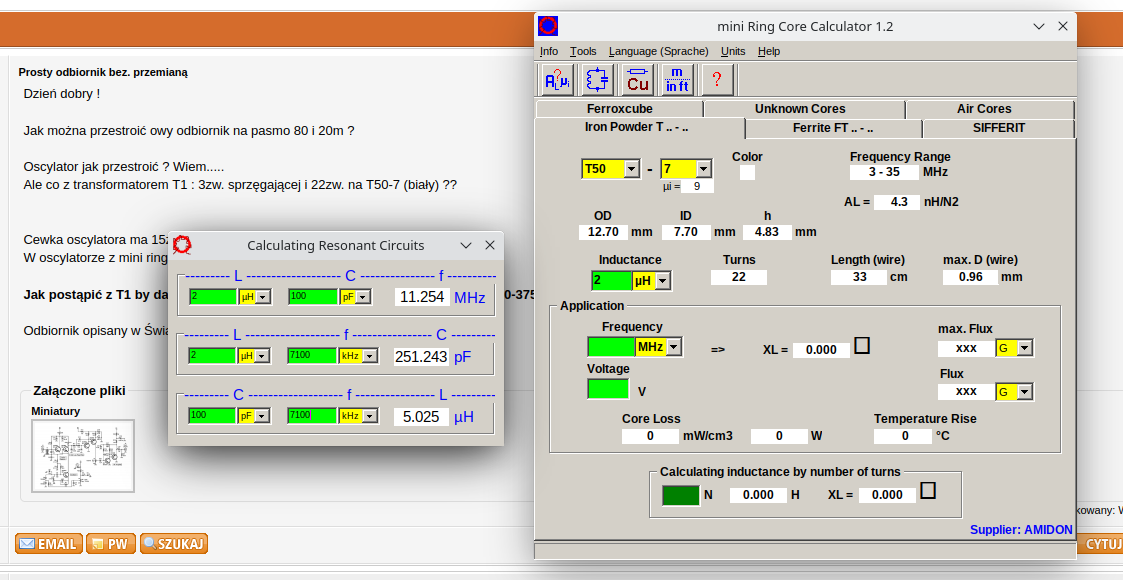
Task: Open the MHz frequency unit dropdown
Action: tap(674, 347)
